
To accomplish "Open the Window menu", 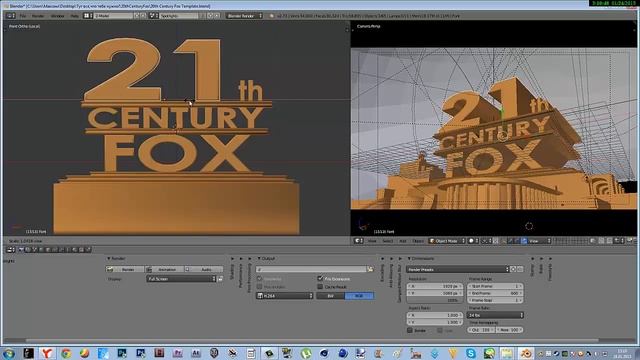I will tap(58, 16).
